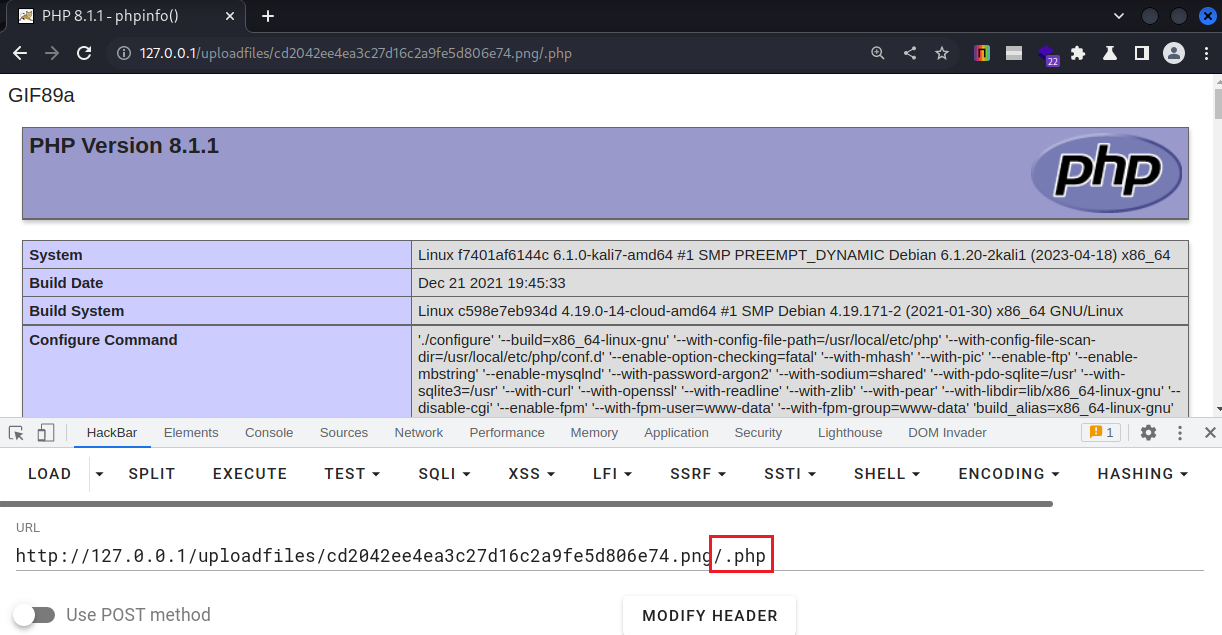The height and width of the screenshot is (635, 1222).
Task: Reload the phpinfo page
Action: [85, 53]
